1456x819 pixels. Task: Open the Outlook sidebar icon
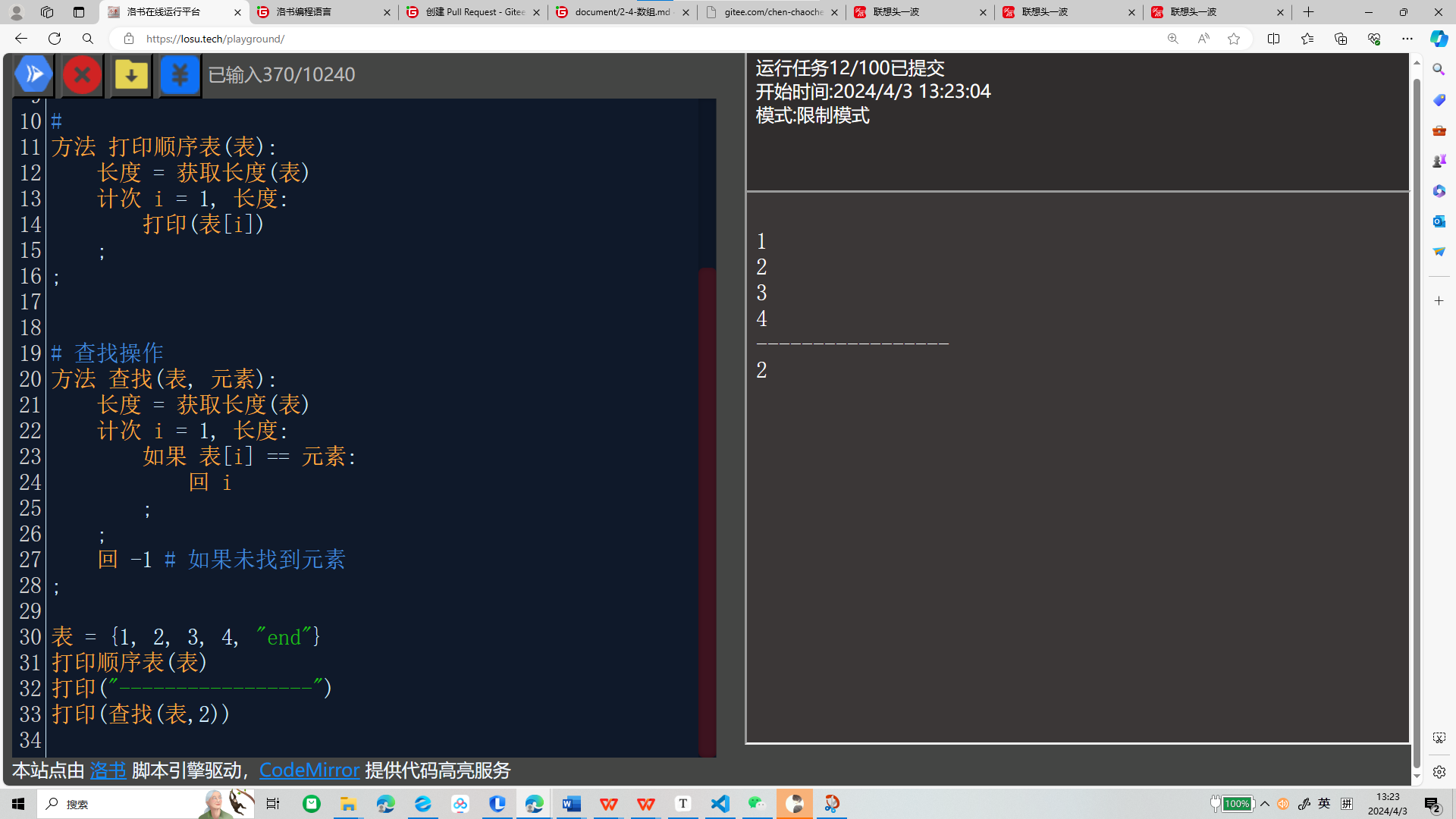(1439, 221)
